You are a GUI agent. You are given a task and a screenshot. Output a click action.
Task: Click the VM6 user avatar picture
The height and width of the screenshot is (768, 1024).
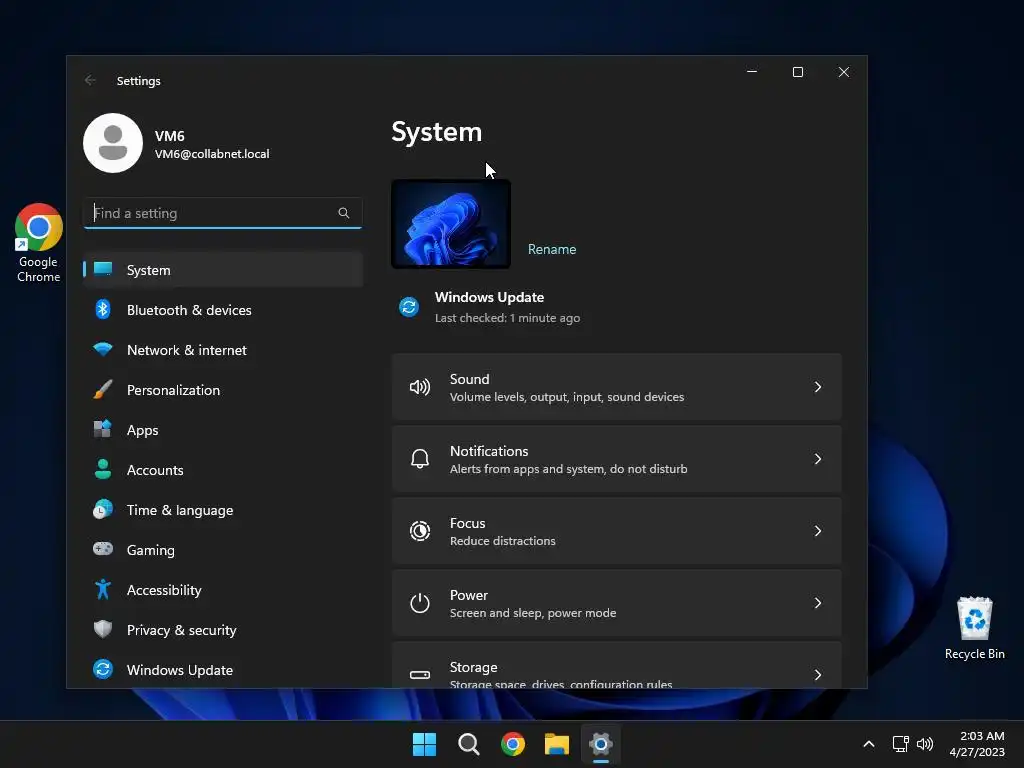tap(113, 143)
